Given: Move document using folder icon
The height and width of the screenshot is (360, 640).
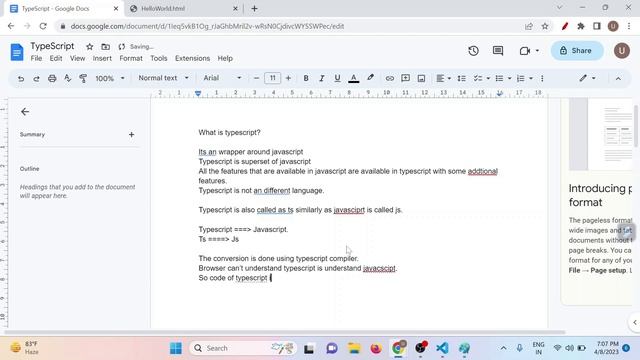Looking at the screenshot, I should pyautogui.click(x=105, y=47).
